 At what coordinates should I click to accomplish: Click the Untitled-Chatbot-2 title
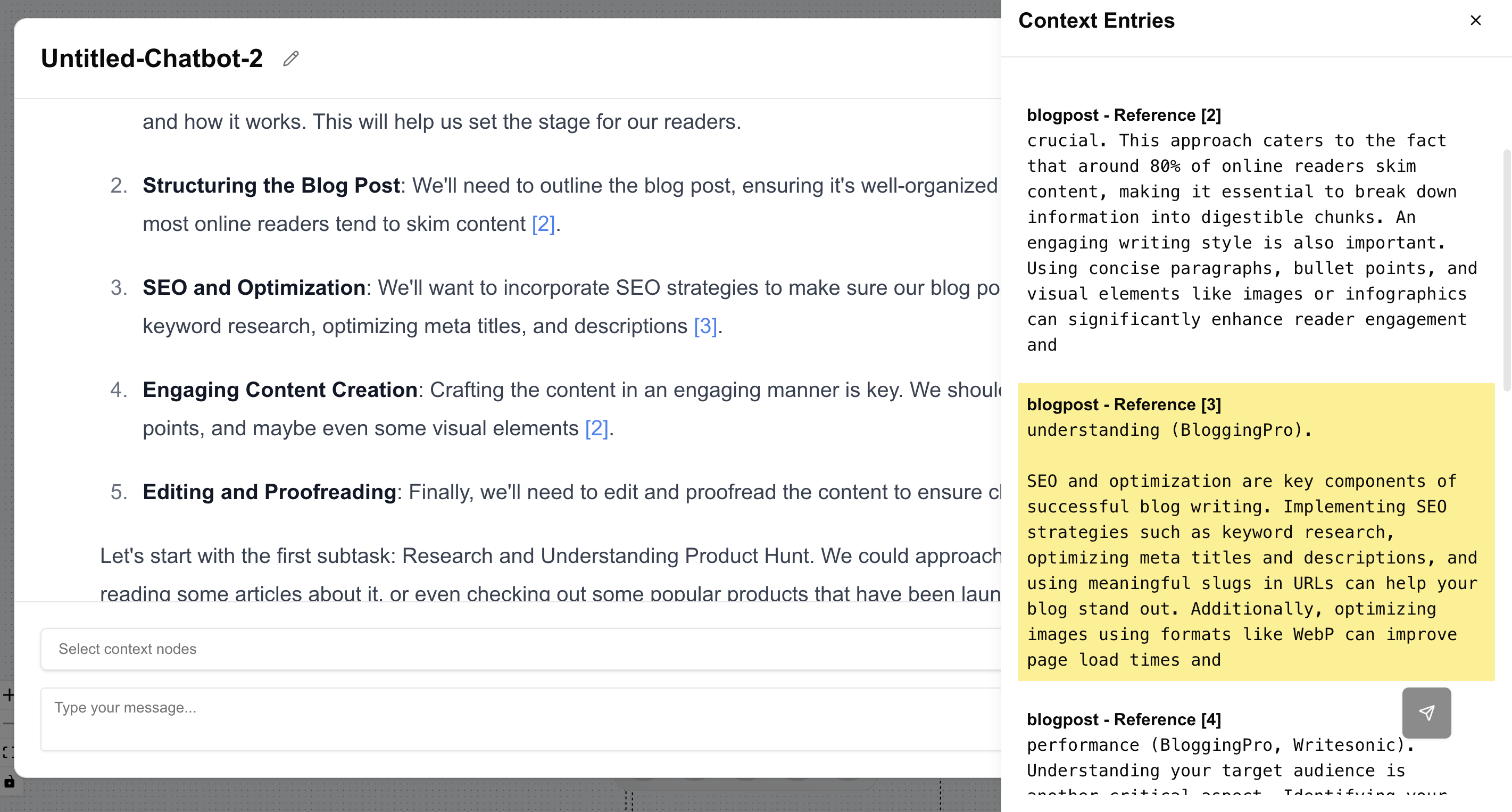[x=152, y=59]
